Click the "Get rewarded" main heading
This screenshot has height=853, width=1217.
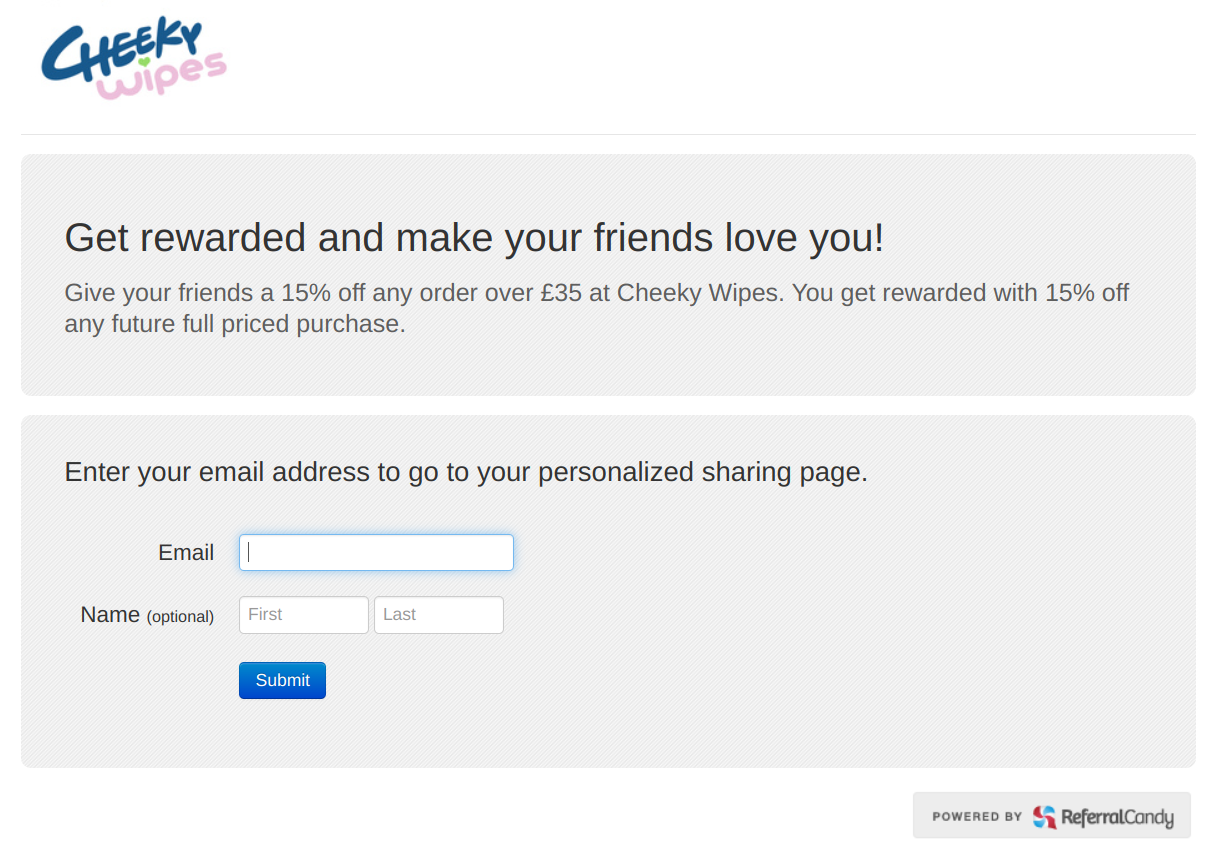pyautogui.click(x=474, y=238)
